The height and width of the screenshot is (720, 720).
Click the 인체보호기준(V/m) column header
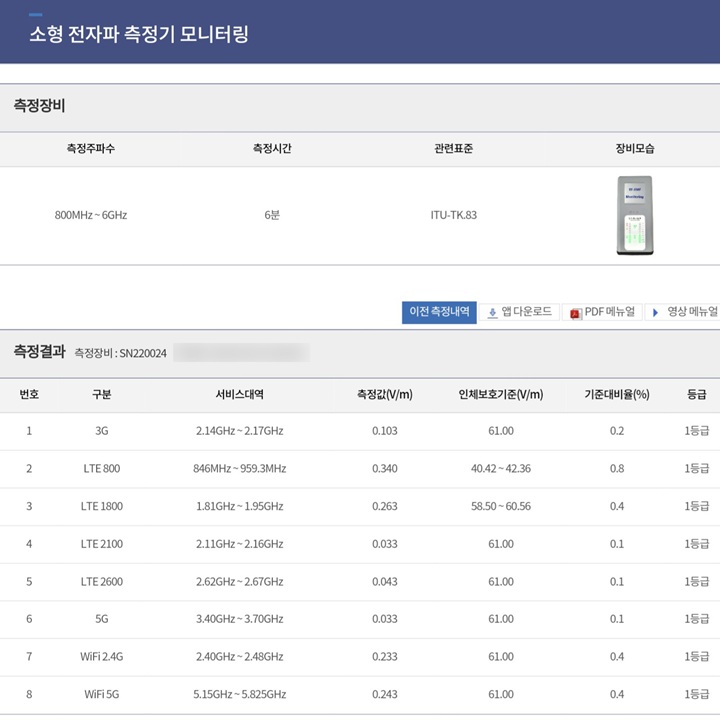[501, 394]
